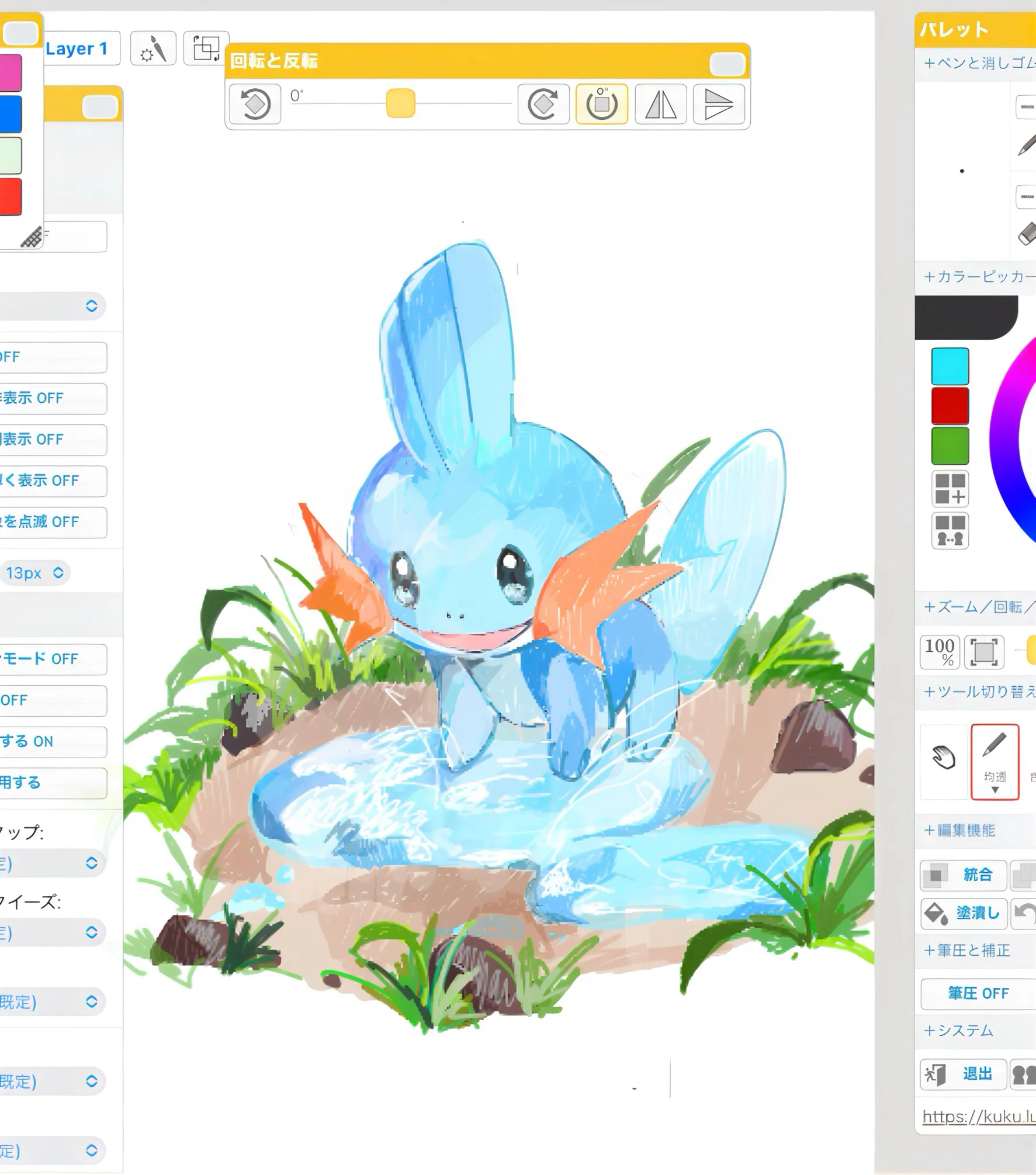Open the dropdown under イーズ: label
This screenshot has height=1175, width=1036.
tap(53, 932)
